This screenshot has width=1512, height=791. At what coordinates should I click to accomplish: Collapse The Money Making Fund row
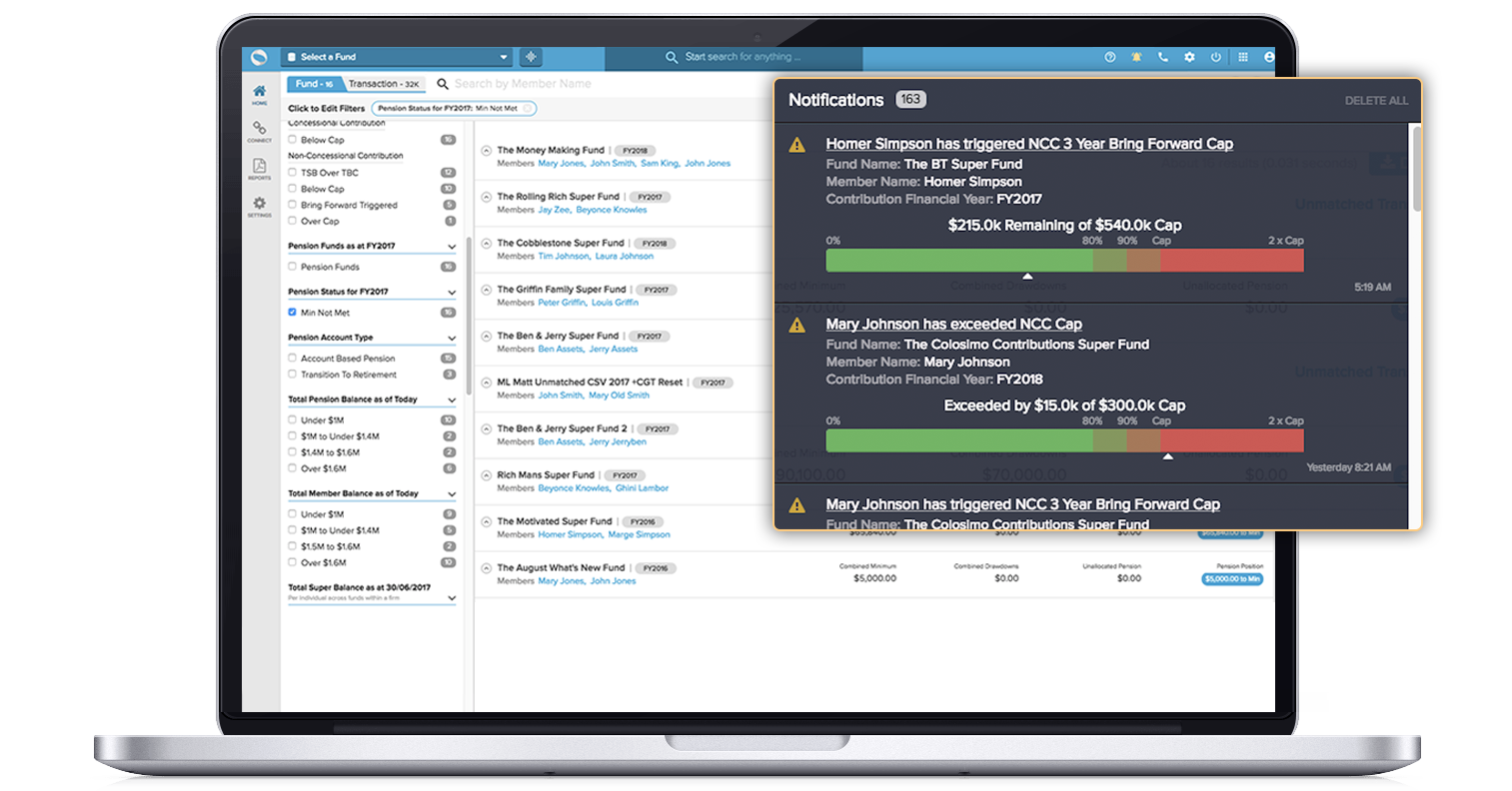487,151
